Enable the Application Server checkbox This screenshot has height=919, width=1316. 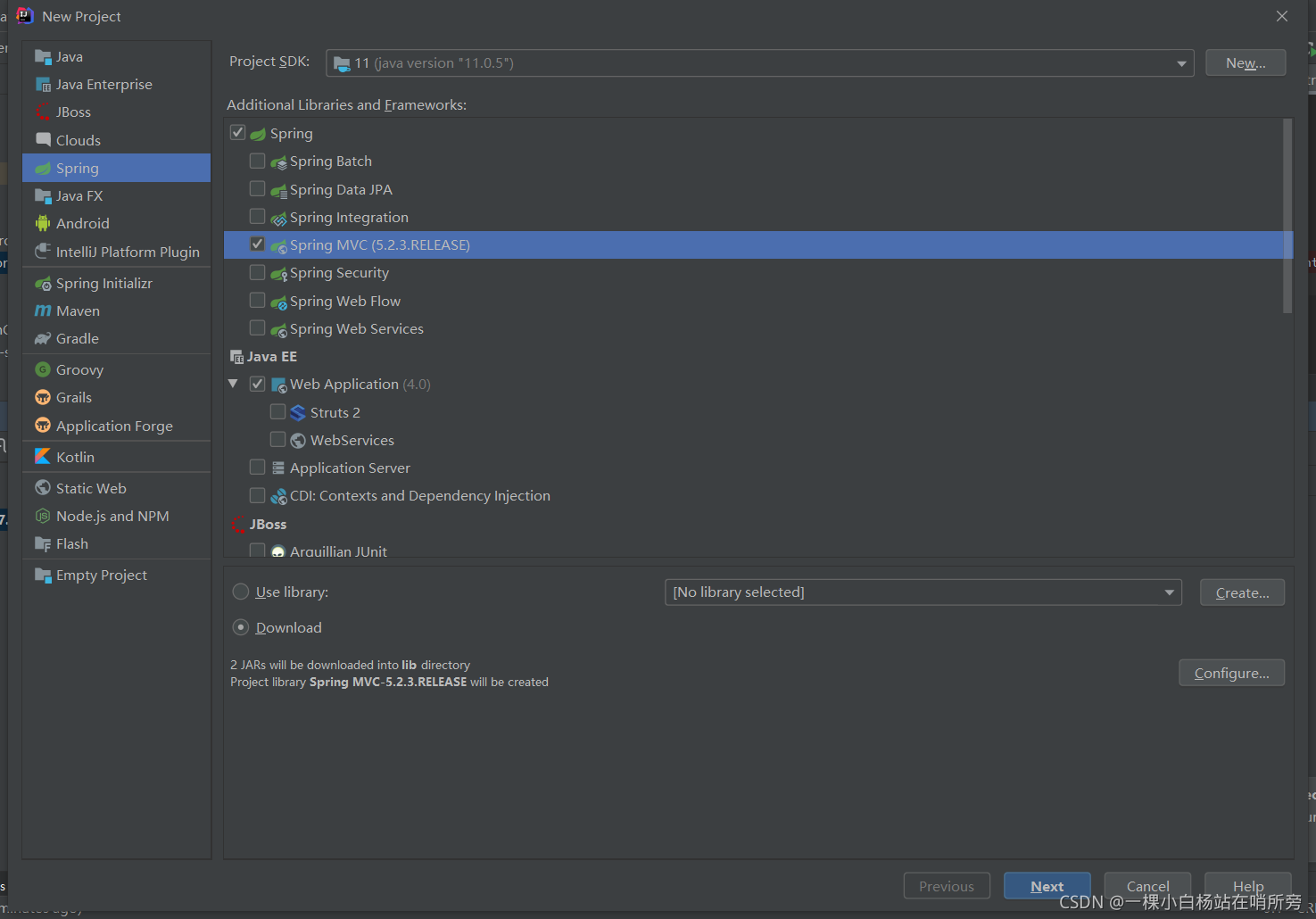coord(257,467)
